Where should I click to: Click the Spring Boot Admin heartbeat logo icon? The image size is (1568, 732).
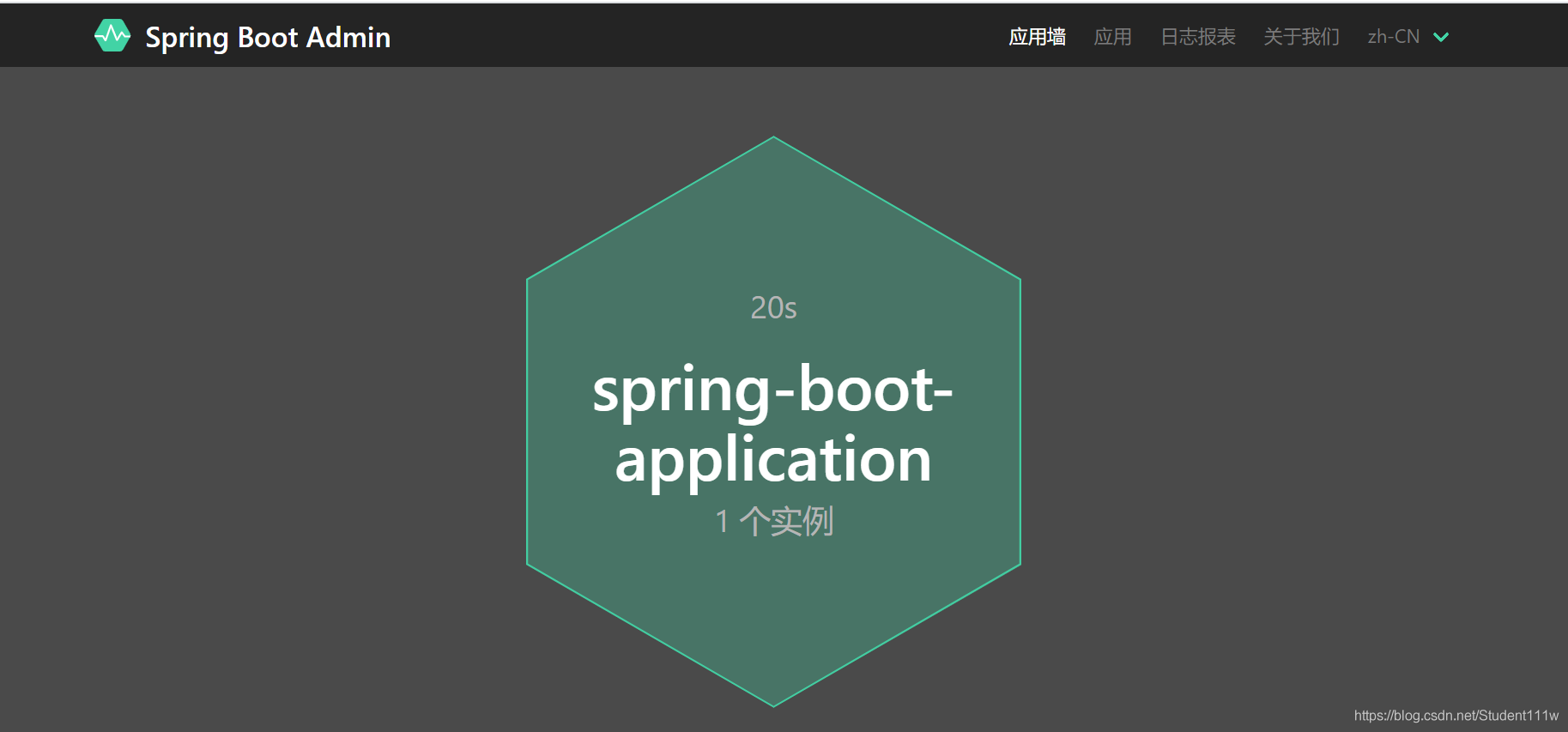(112, 36)
